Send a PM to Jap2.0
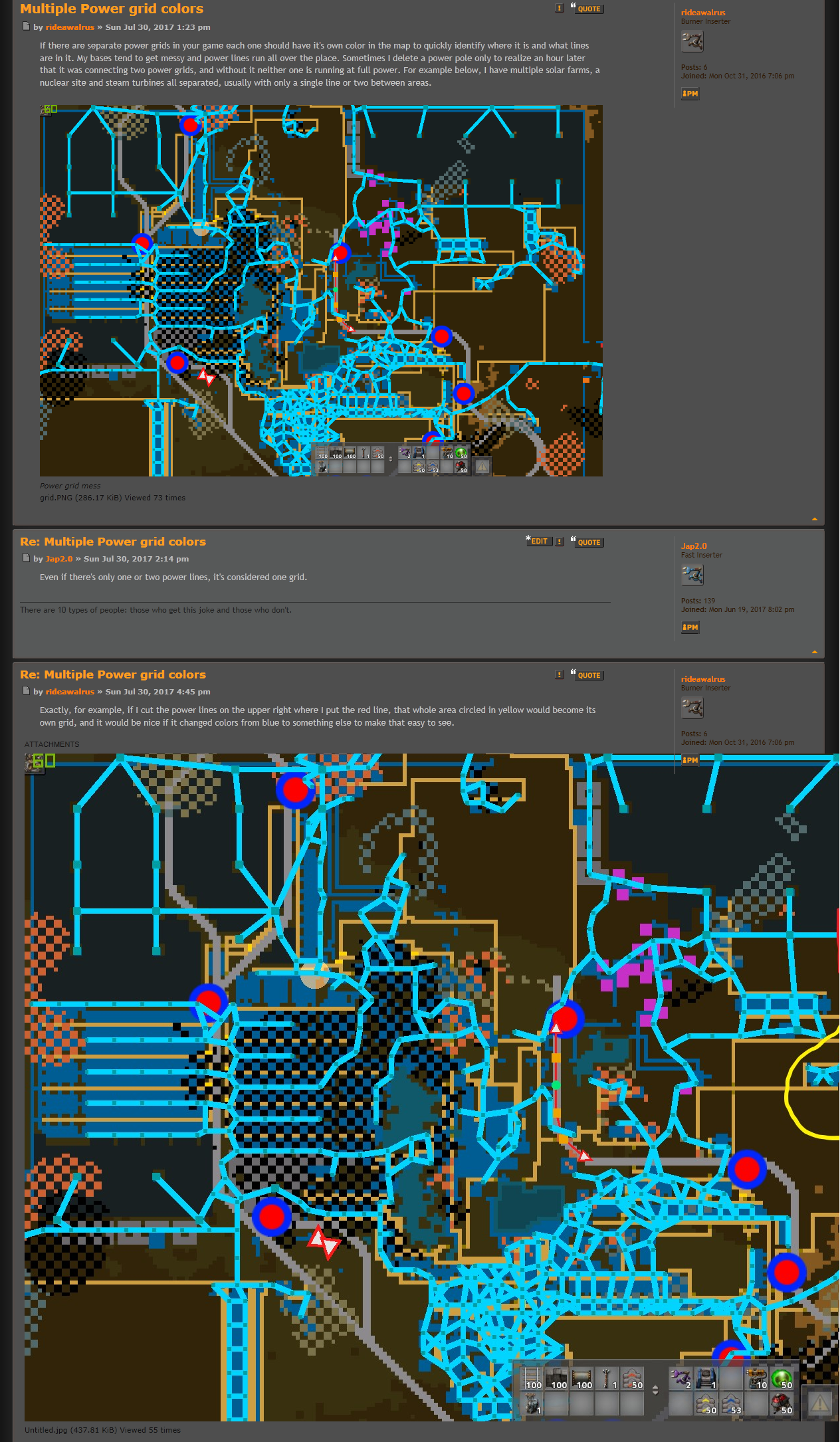The image size is (840, 1442). click(690, 627)
